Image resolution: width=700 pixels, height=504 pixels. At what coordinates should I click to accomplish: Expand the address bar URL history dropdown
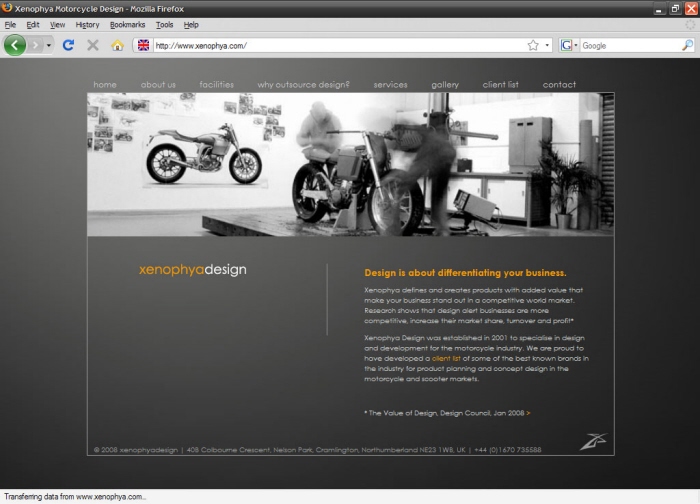547,45
